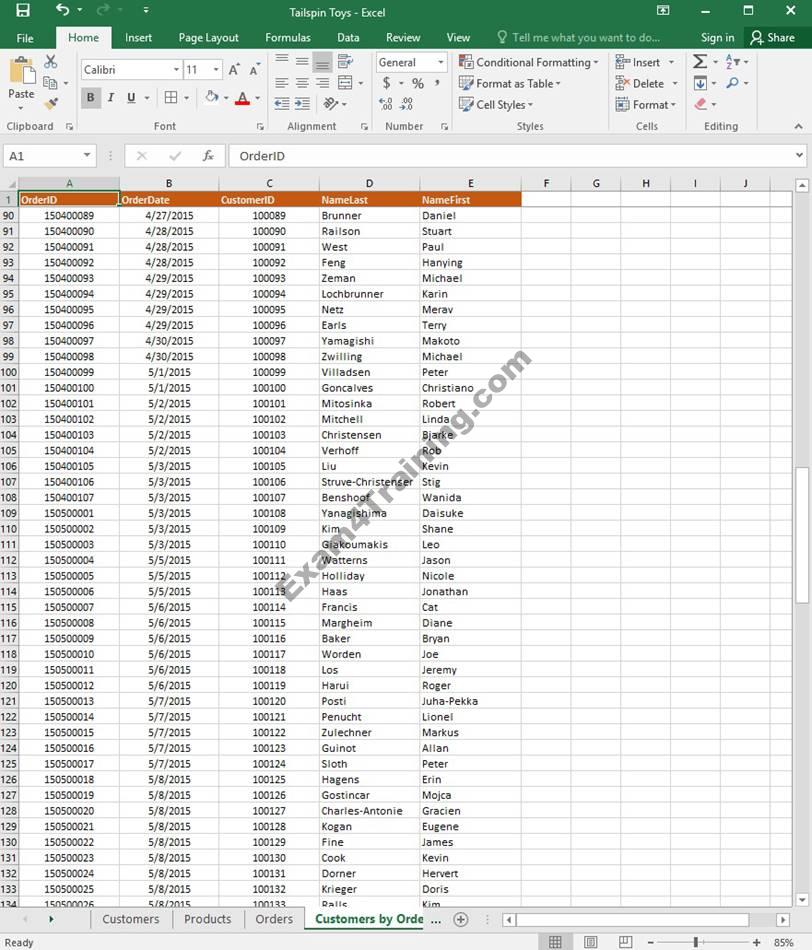Toggle Underline formatting

coord(130,98)
